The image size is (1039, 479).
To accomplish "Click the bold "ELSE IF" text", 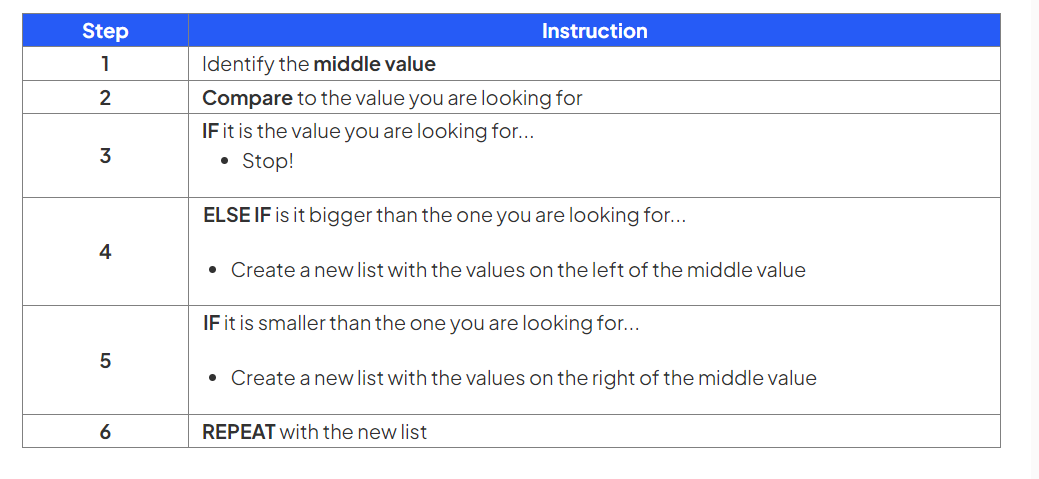I will 236,215.
